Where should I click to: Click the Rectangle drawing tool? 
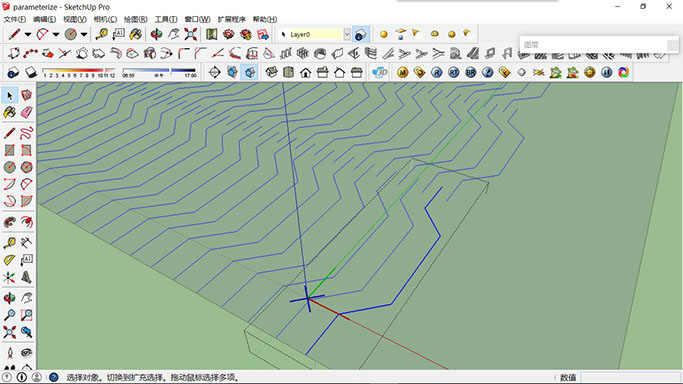(x=10, y=150)
